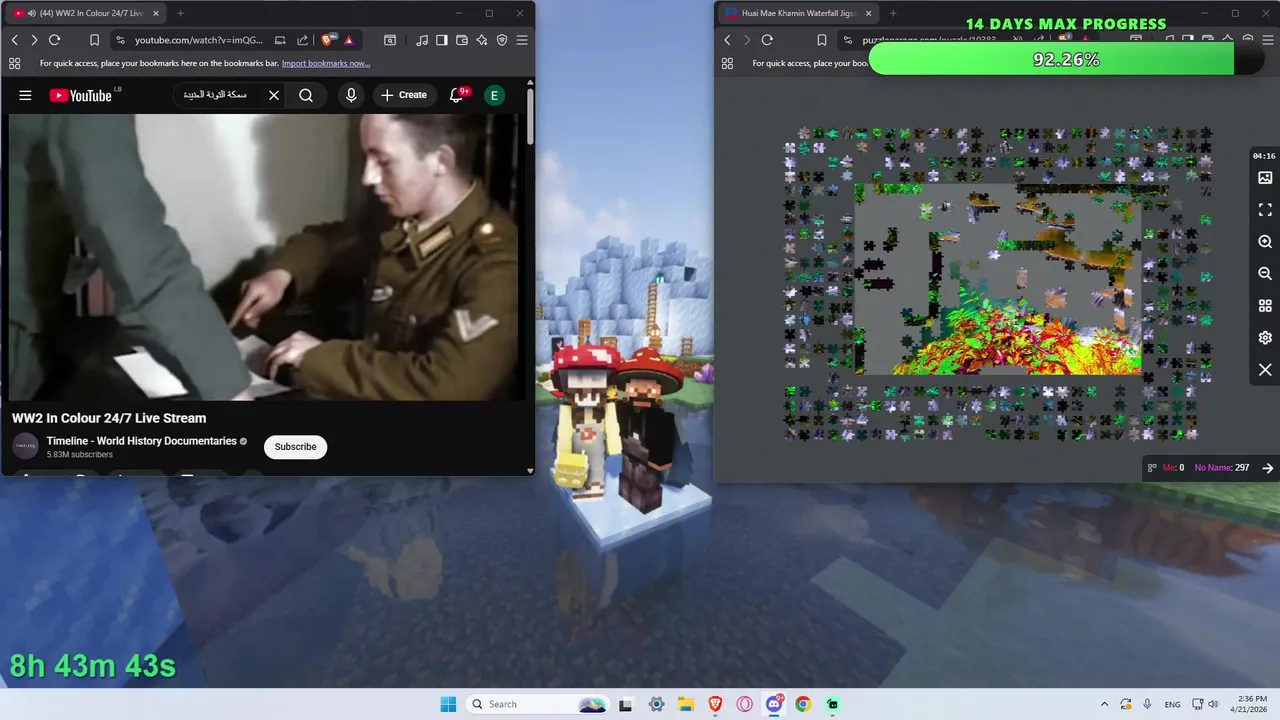The height and width of the screenshot is (720, 1280).
Task: Start YouTube voice search with microphone
Action: click(x=351, y=95)
